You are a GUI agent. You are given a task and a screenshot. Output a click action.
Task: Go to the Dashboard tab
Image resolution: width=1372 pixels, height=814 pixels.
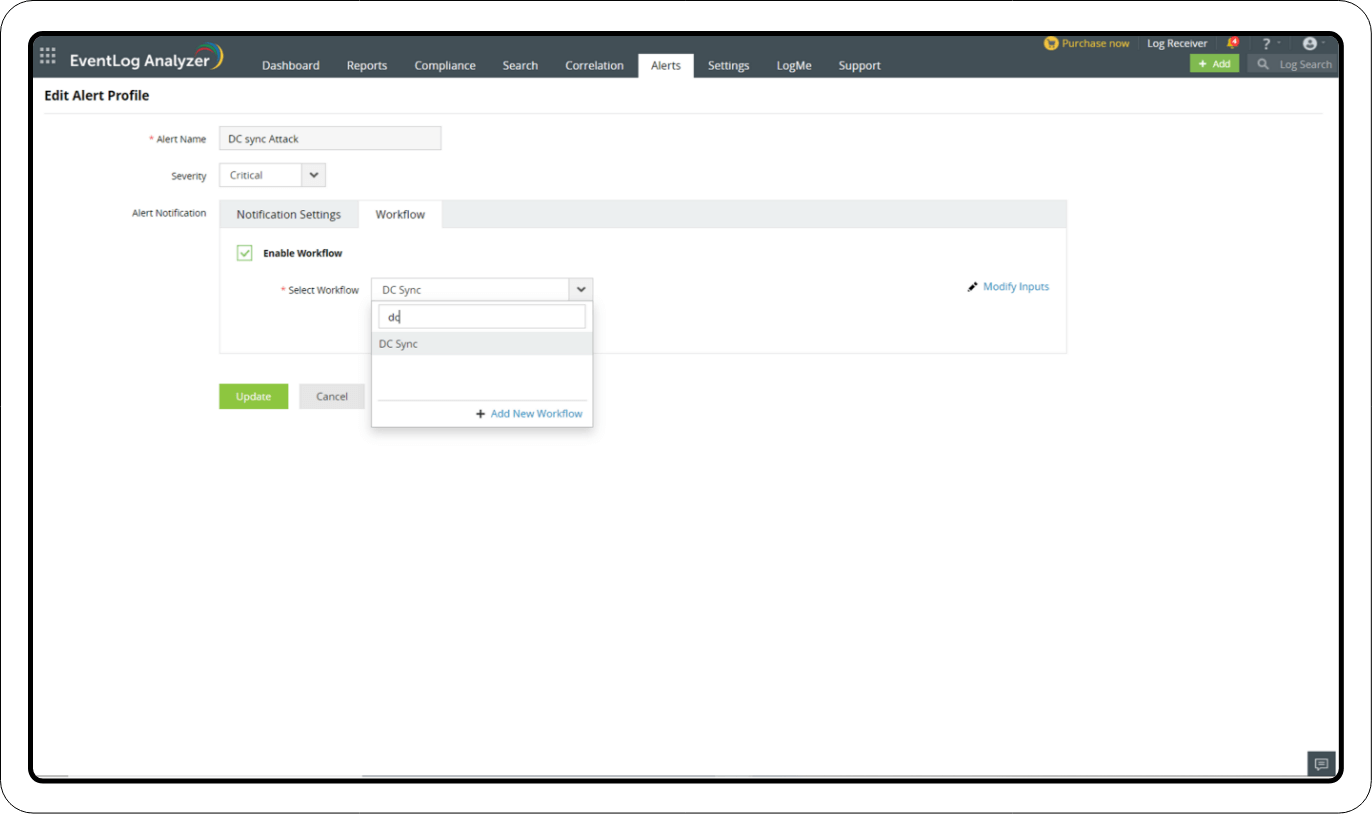click(291, 66)
